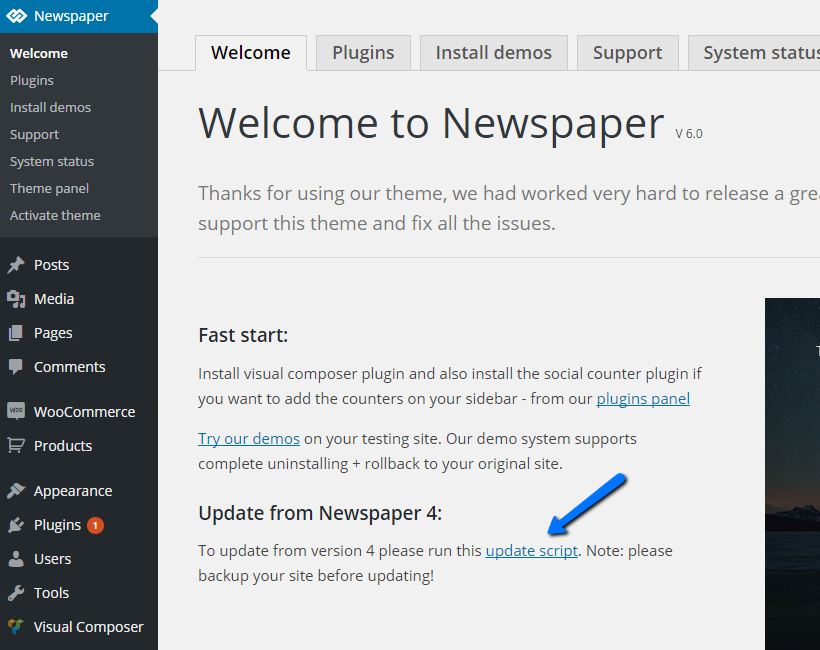The image size is (820, 650).
Task: Click the Products cart icon
Action: (x=16, y=446)
